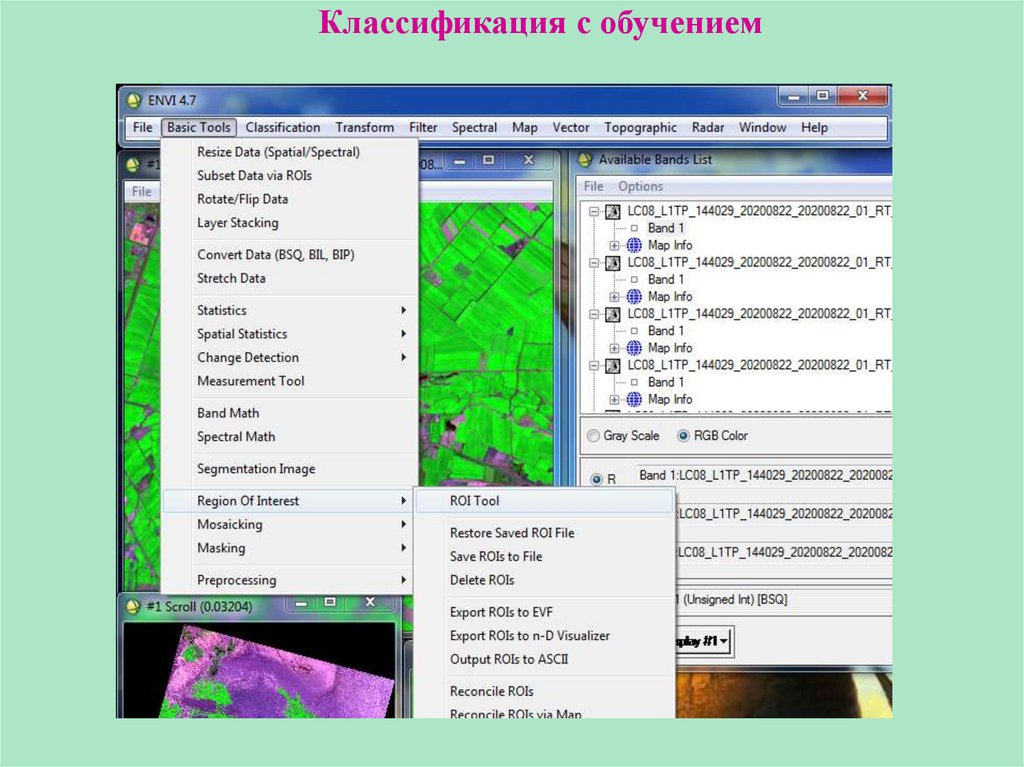Close the Basic Tools menu via its header
This screenshot has width=1024, height=767.
(199, 127)
